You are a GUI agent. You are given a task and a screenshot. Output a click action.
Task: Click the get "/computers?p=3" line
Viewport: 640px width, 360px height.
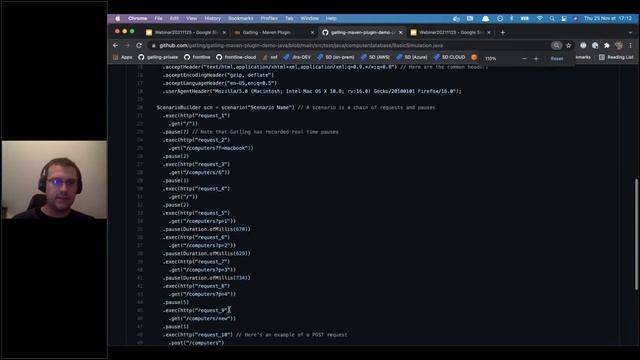pyautogui.click(x=202, y=270)
